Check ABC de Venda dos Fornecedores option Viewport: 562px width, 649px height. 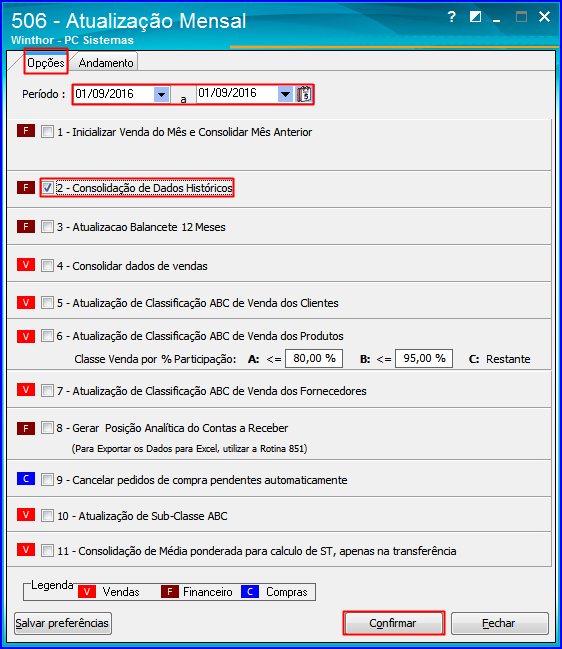(x=47, y=390)
